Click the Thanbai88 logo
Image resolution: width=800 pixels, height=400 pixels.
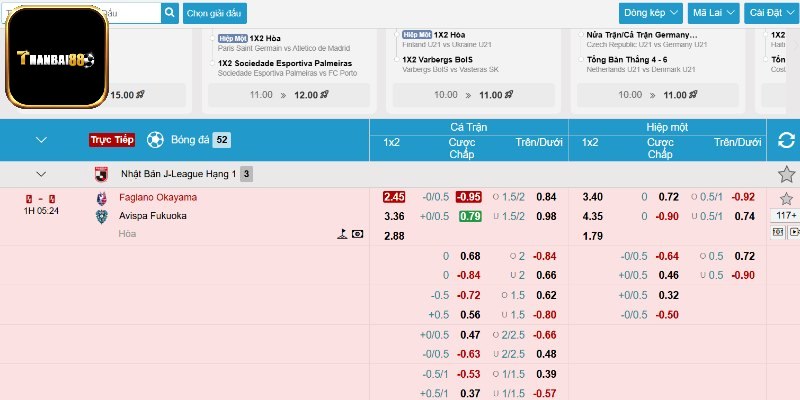pos(57,57)
